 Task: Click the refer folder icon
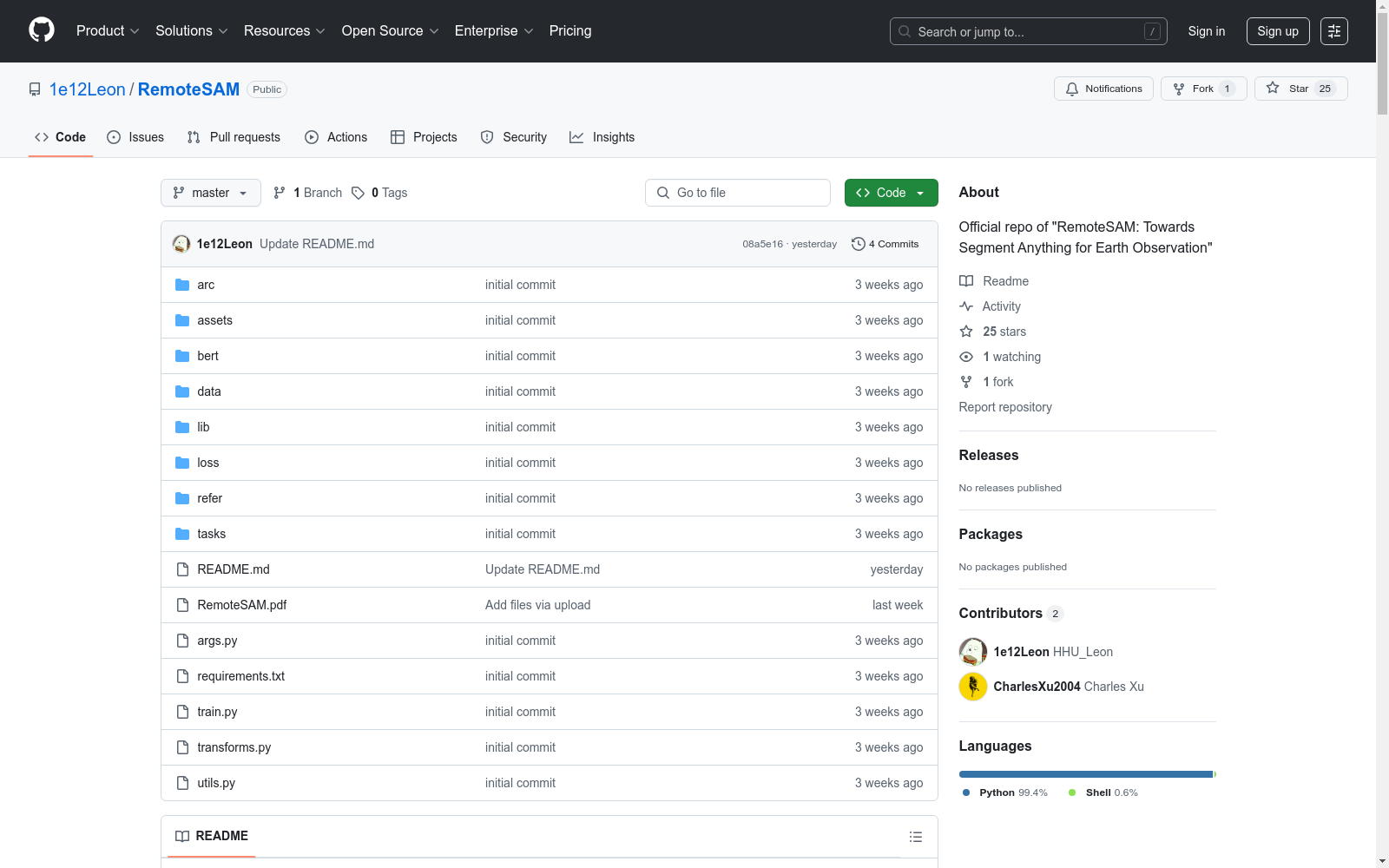pos(182,498)
